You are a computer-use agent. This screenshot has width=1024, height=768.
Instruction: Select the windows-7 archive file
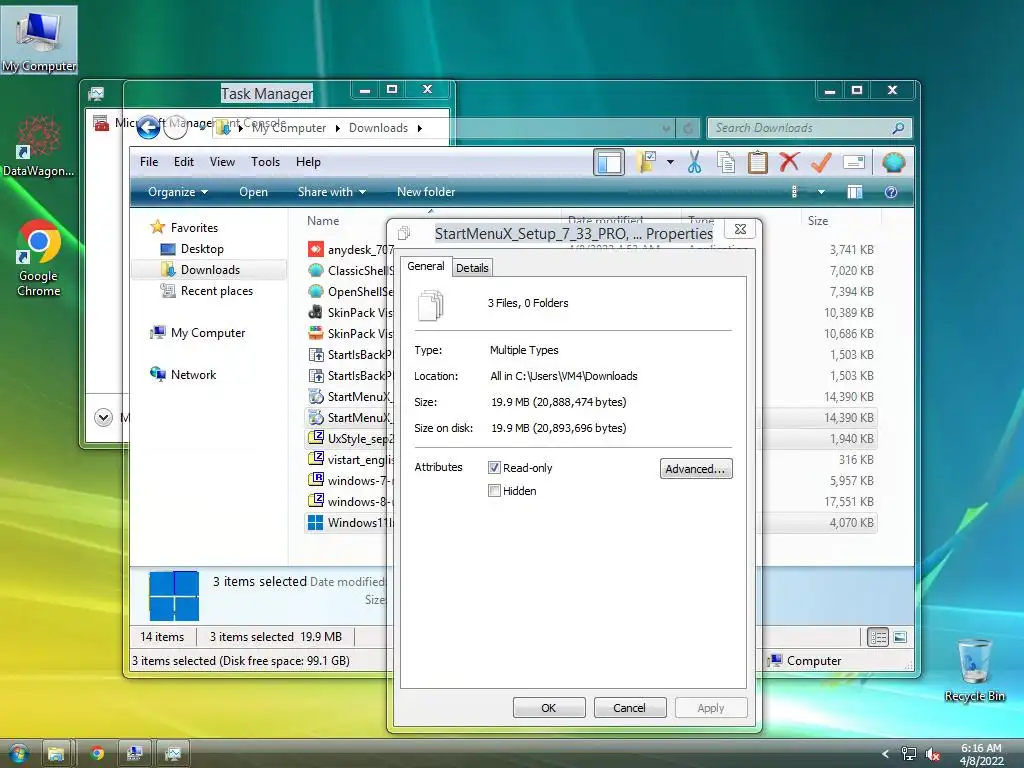coord(351,480)
